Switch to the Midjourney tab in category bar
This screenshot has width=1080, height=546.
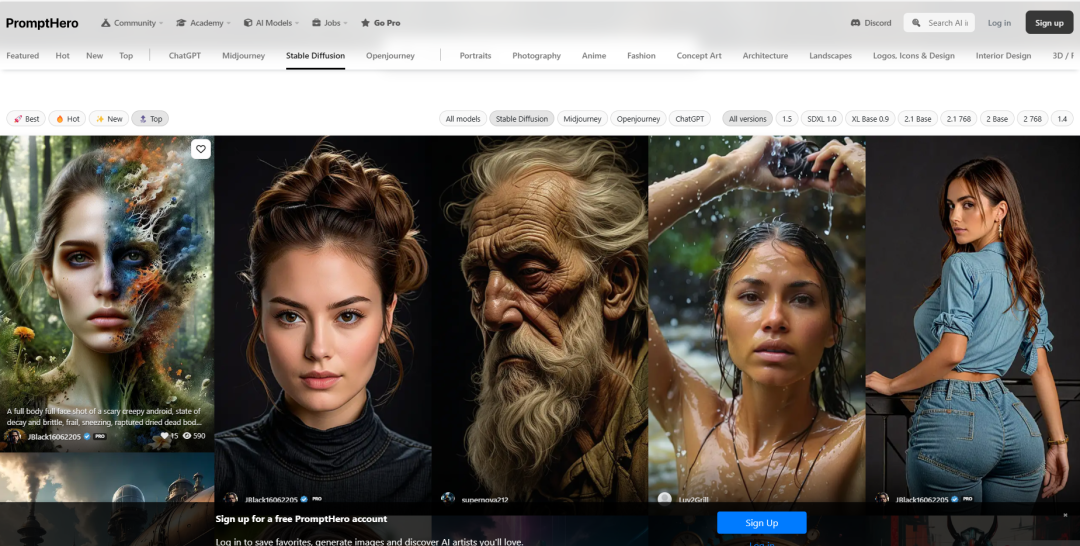point(243,56)
